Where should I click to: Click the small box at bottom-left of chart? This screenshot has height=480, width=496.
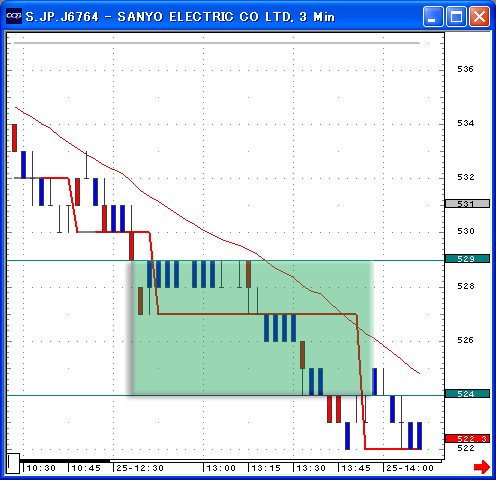point(13,463)
